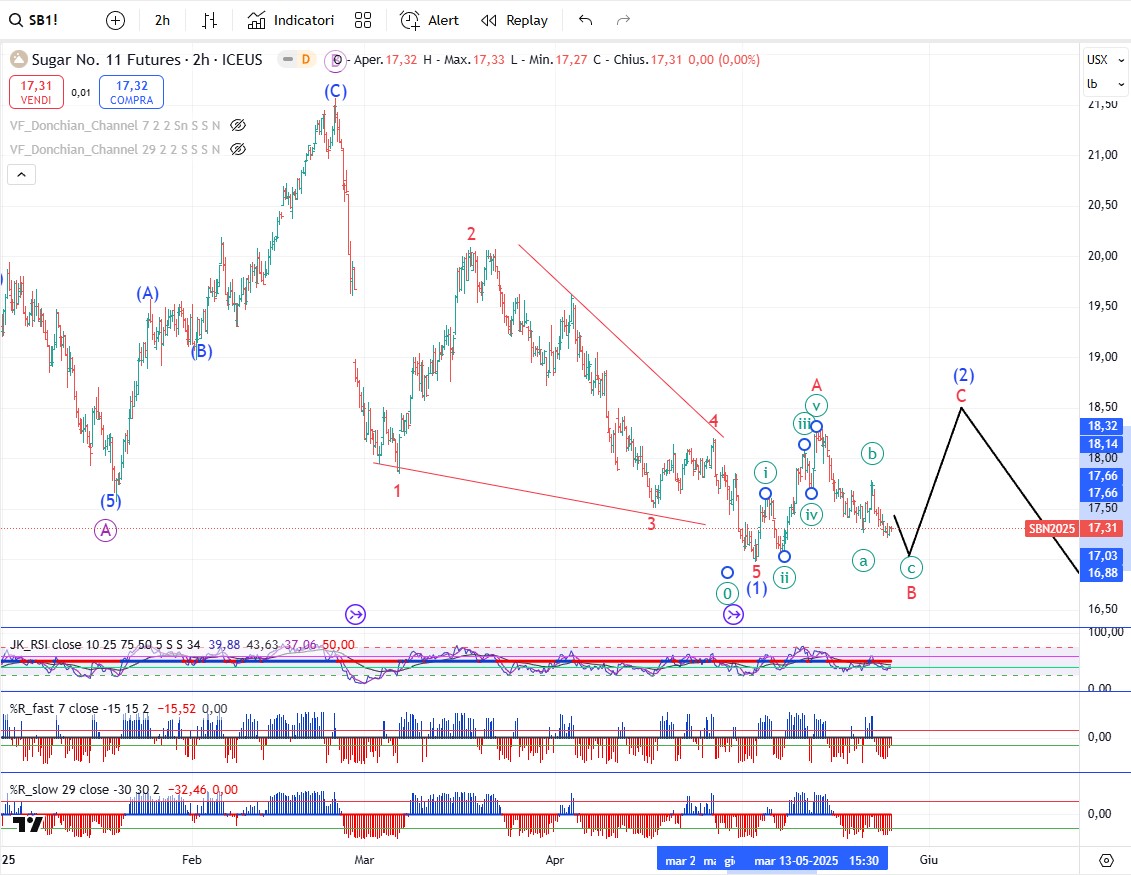This screenshot has width=1131, height=875.
Task: Select red wave label 3
Action: point(651,524)
